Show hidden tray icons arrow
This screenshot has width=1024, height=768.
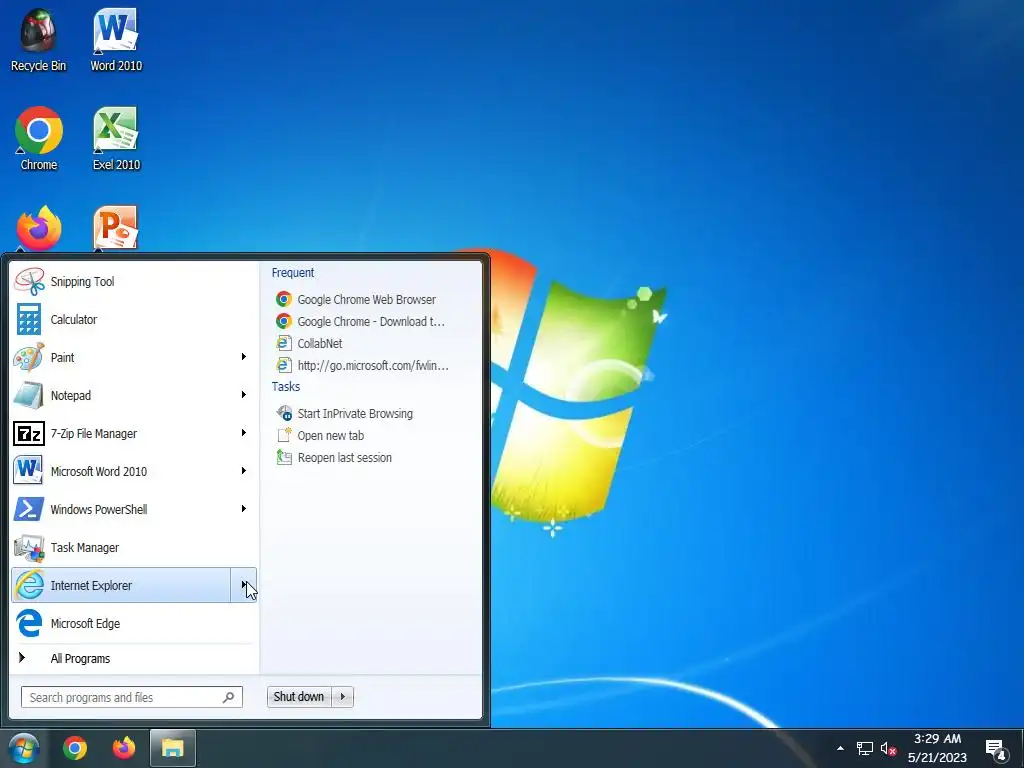[x=840, y=748]
